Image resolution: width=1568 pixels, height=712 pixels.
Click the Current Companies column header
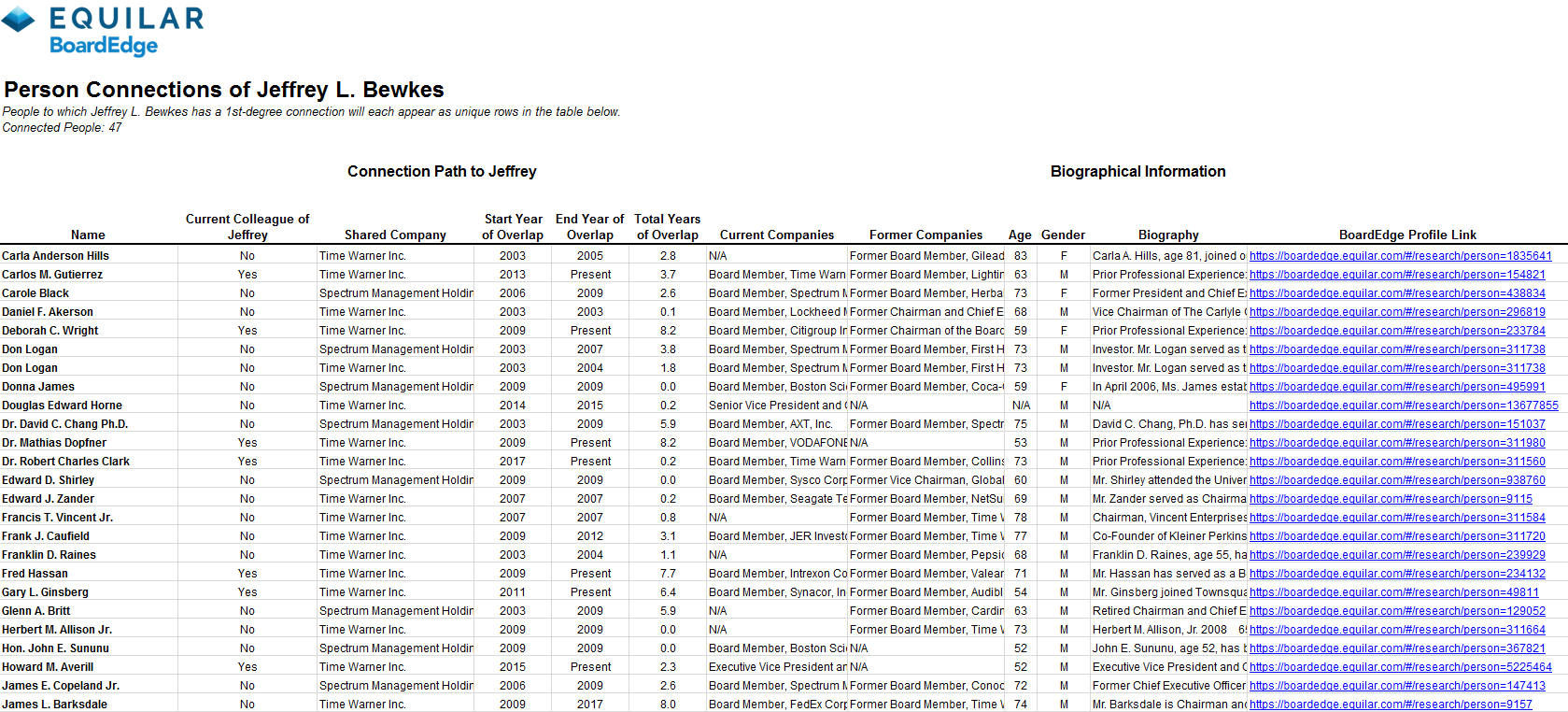[777, 235]
